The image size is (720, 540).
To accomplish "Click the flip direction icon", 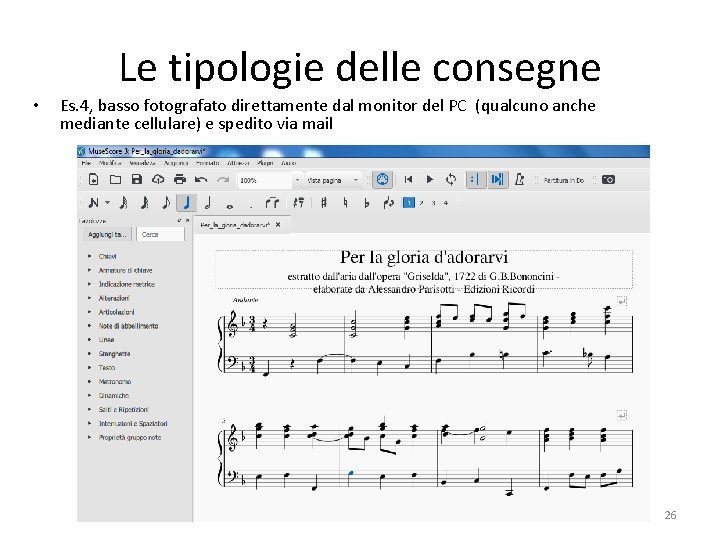I will point(388,202).
